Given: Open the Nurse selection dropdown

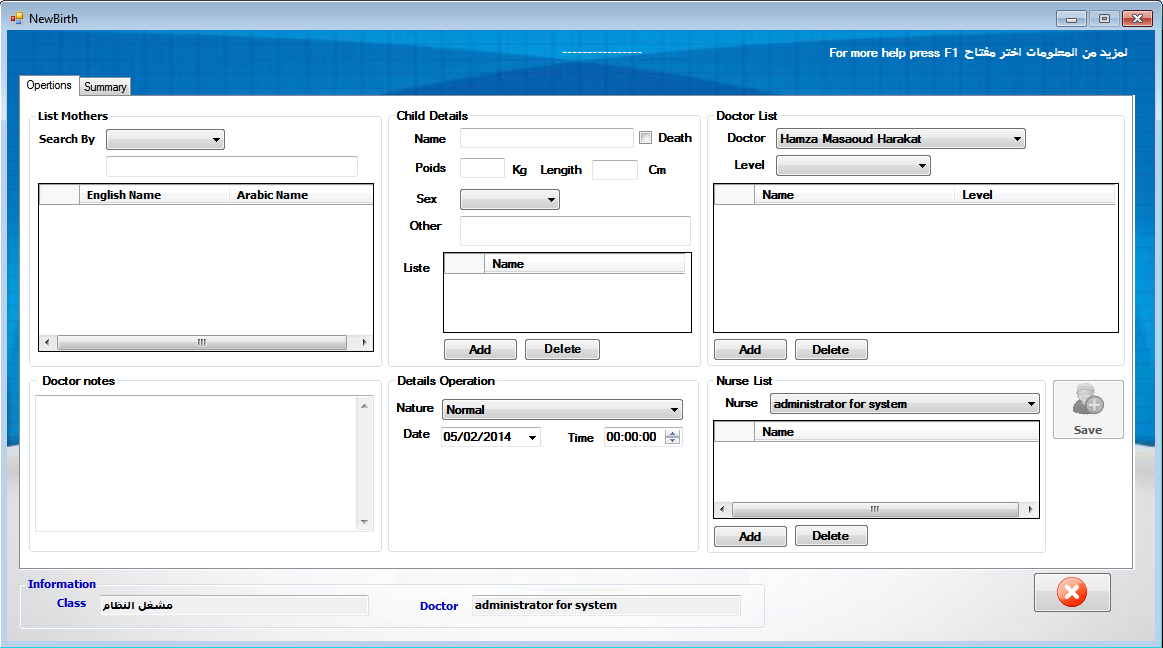Looking at the screenshot, I should point(904,404).
